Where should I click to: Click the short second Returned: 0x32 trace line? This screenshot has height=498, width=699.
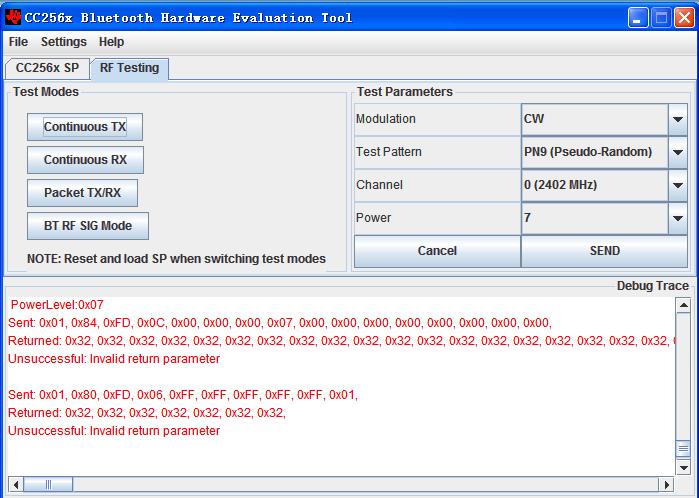click(147, 413)
